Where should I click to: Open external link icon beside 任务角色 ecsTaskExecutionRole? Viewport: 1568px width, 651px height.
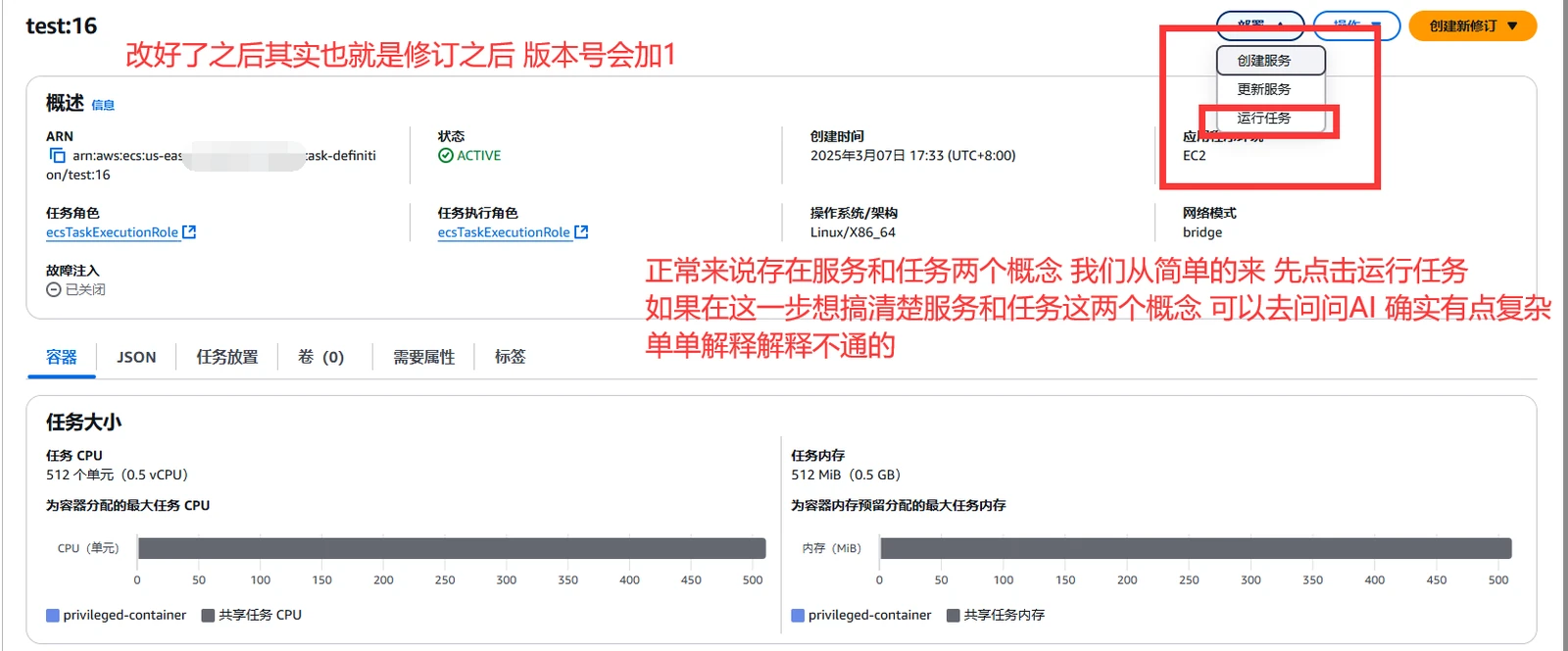pyautogui.click(x=189, y=232)
